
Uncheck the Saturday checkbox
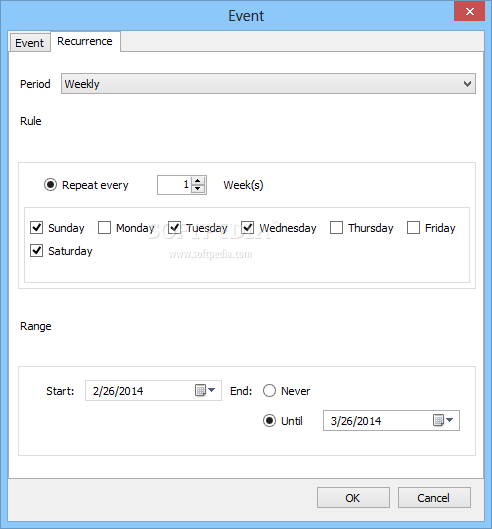36,251
